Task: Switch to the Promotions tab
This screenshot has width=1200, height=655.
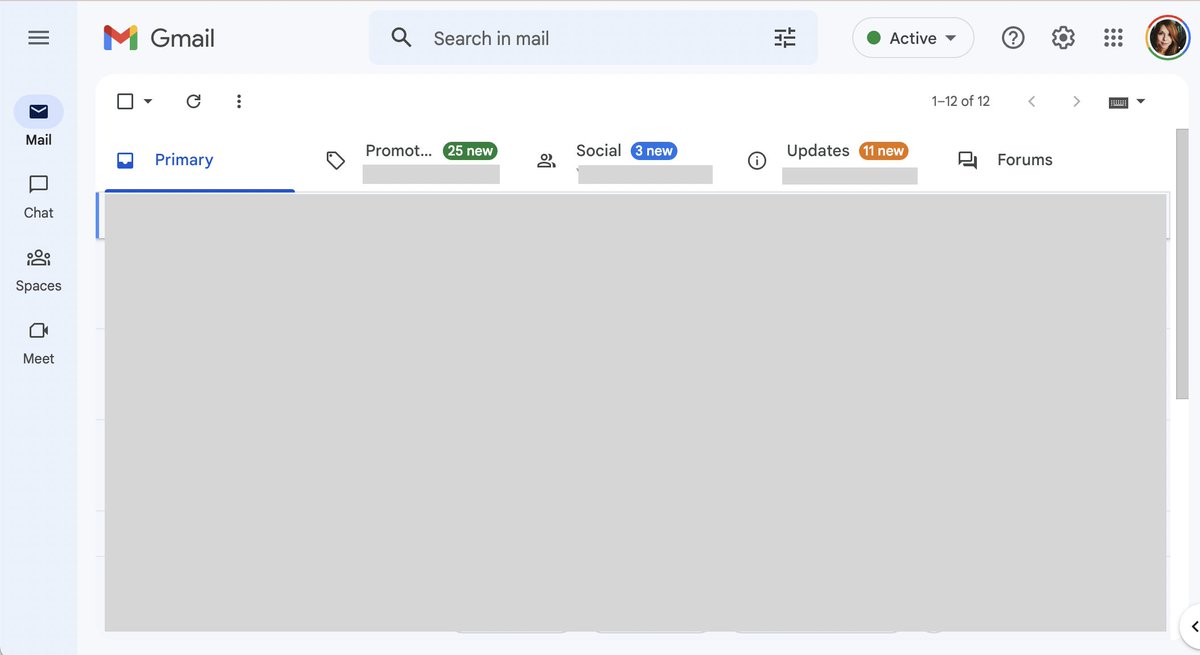Action: click(412, 160)
